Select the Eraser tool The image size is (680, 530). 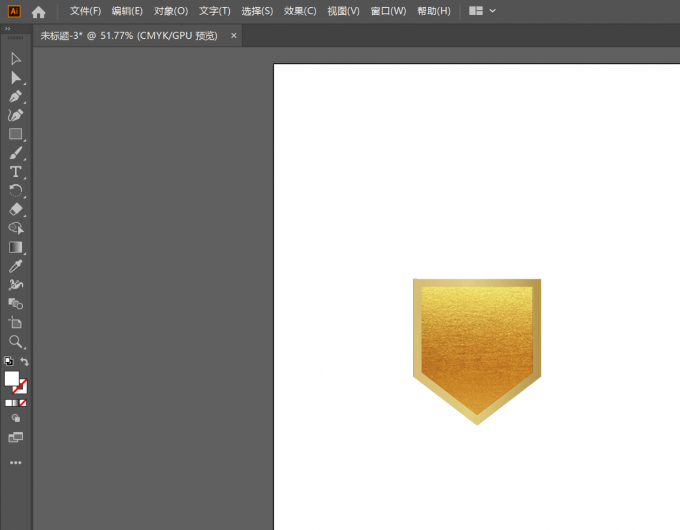pyautogui.click(x=16, y=209)
